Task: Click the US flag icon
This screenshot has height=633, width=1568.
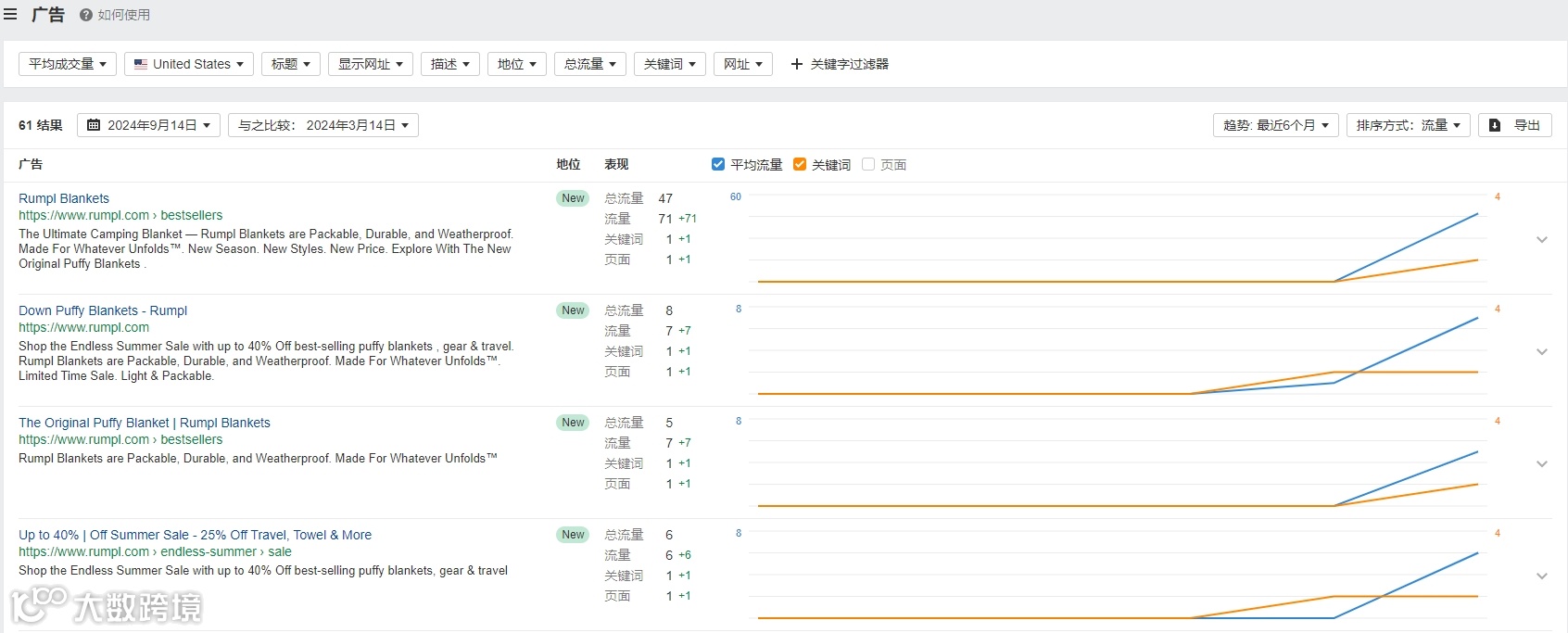Action: coord(141,64)
